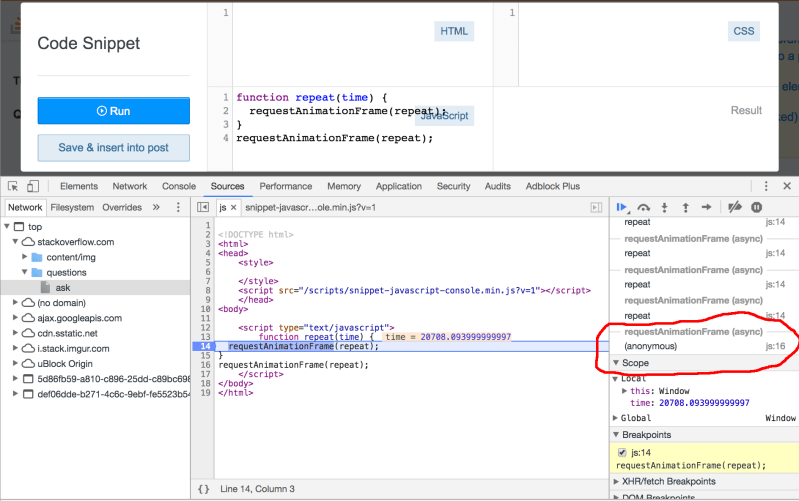Click the inspect element picker icon
This screenshot has height=501, width=799.
(x=13, y=186)
